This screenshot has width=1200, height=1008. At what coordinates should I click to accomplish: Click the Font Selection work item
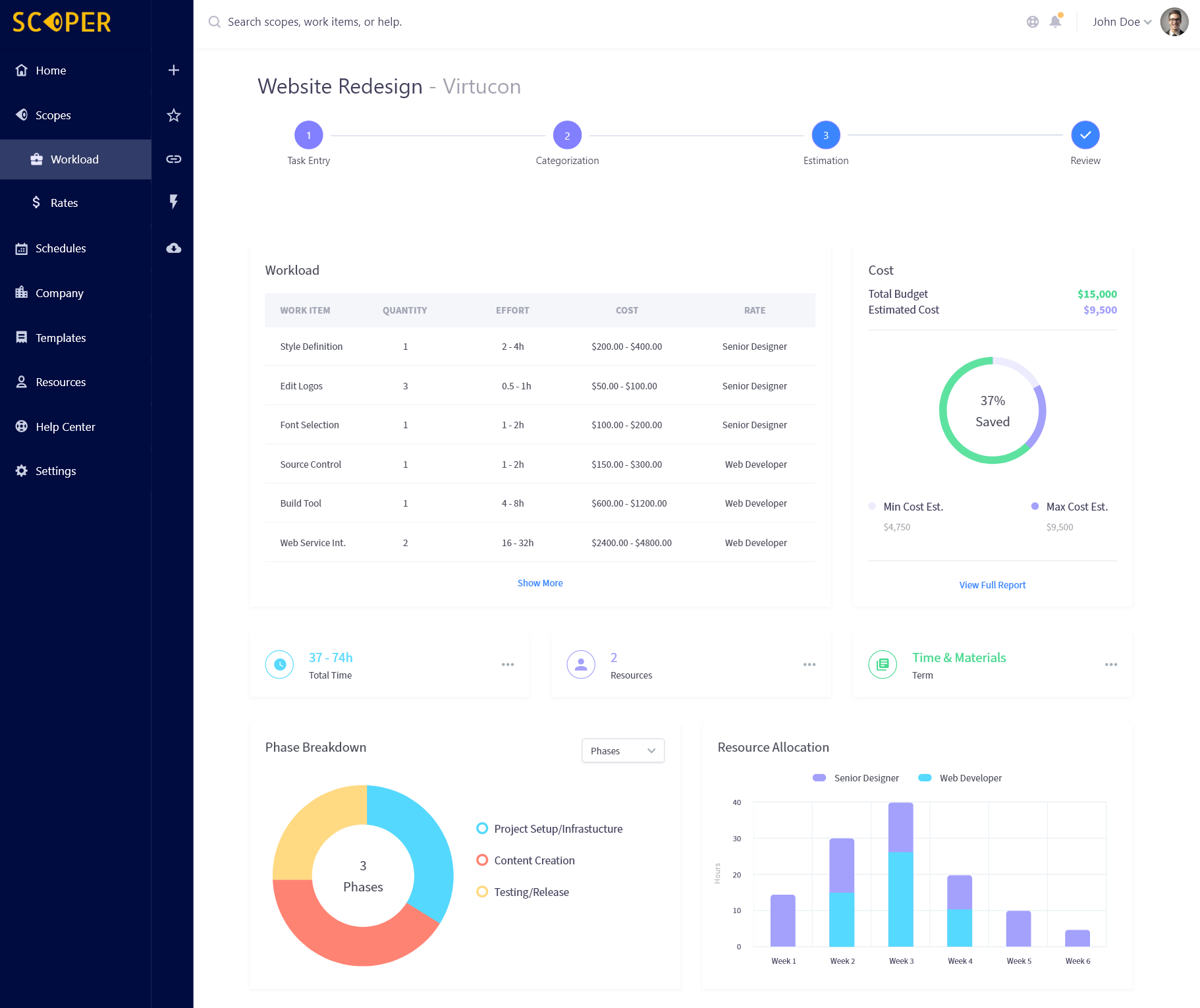(309, 425)
